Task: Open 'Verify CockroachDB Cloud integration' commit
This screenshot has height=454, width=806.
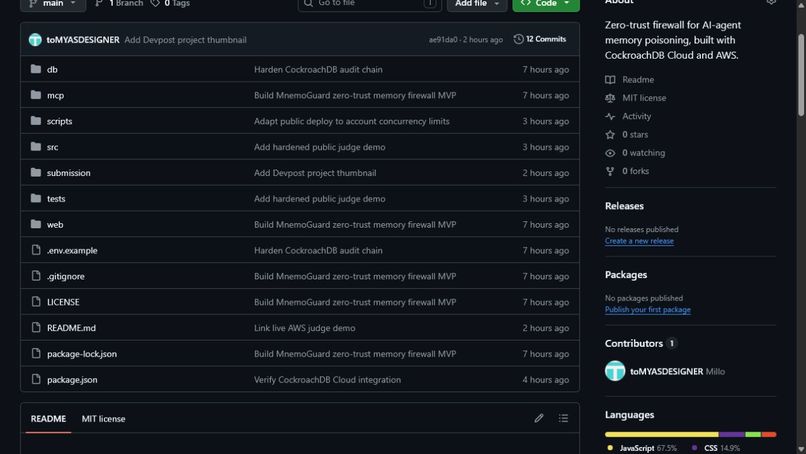Action: point(327,379)
